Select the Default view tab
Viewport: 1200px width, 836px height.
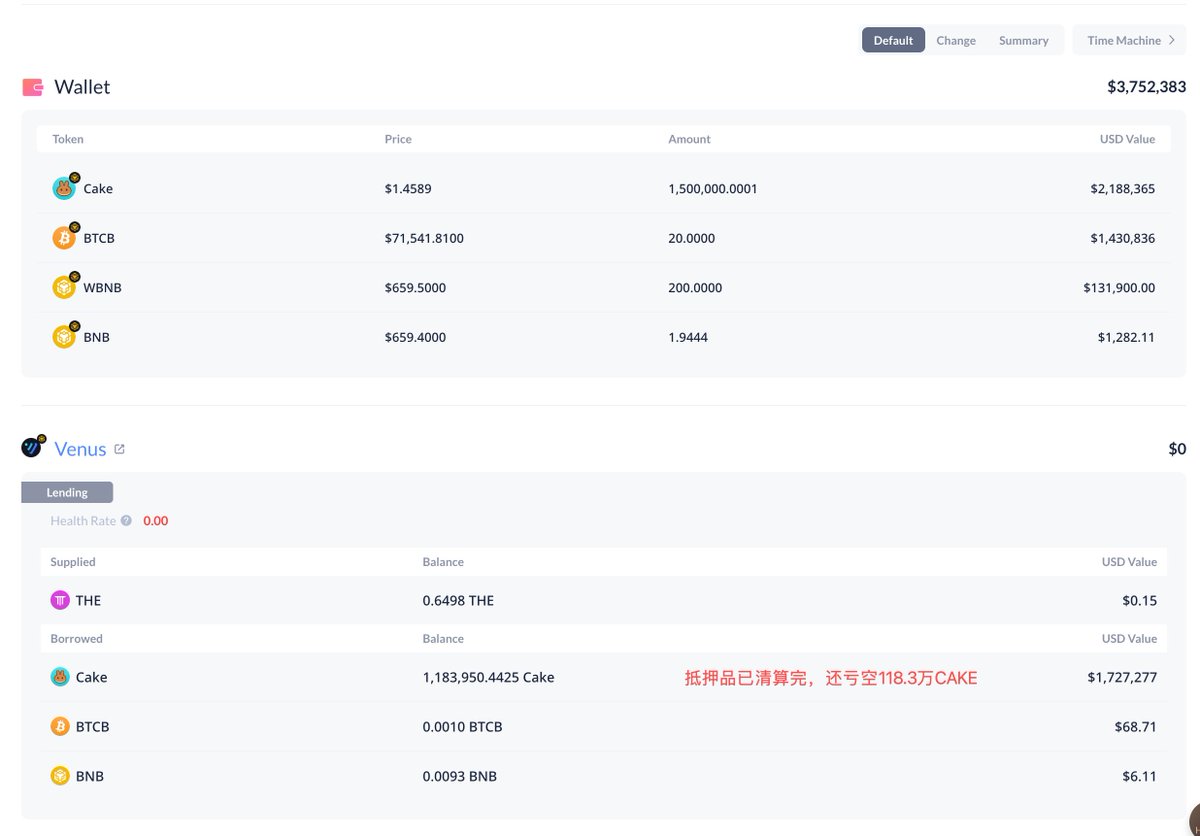(893, 40)
